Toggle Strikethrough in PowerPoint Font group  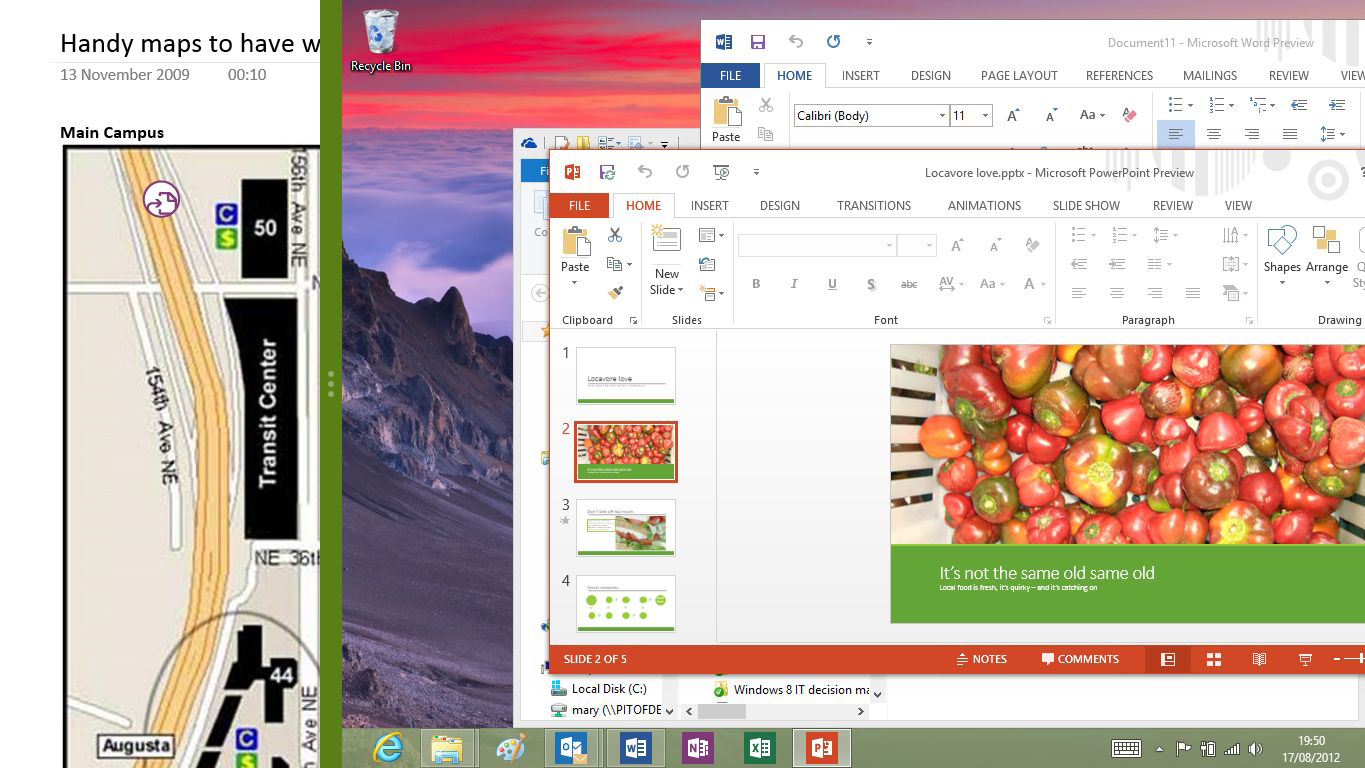[909, 284]
